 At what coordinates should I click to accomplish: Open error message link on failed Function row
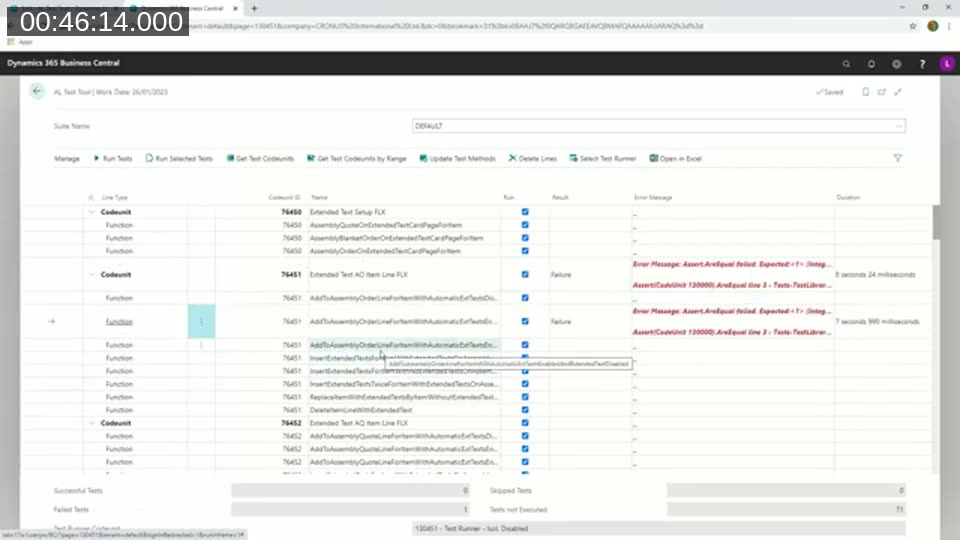pos(732,321)
